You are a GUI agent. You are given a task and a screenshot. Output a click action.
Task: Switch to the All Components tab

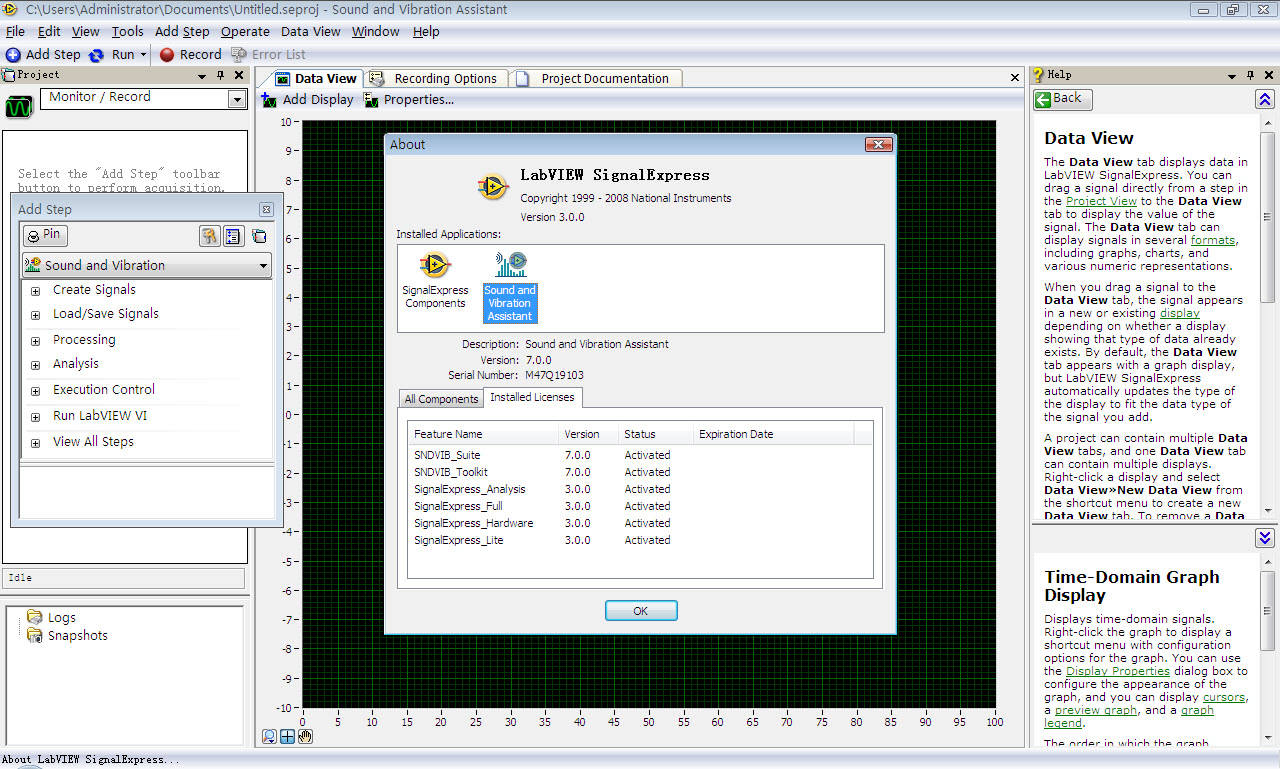(x=441, y=399)
